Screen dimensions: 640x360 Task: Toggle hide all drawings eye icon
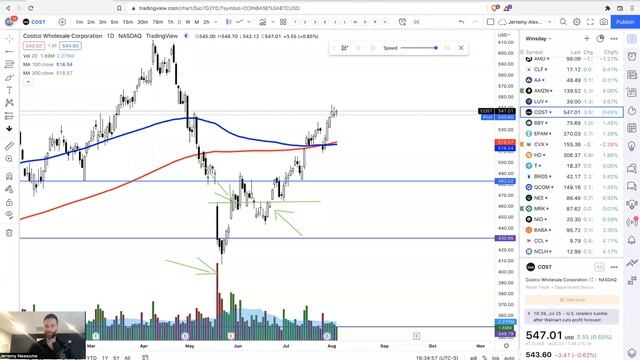(9, 215)
